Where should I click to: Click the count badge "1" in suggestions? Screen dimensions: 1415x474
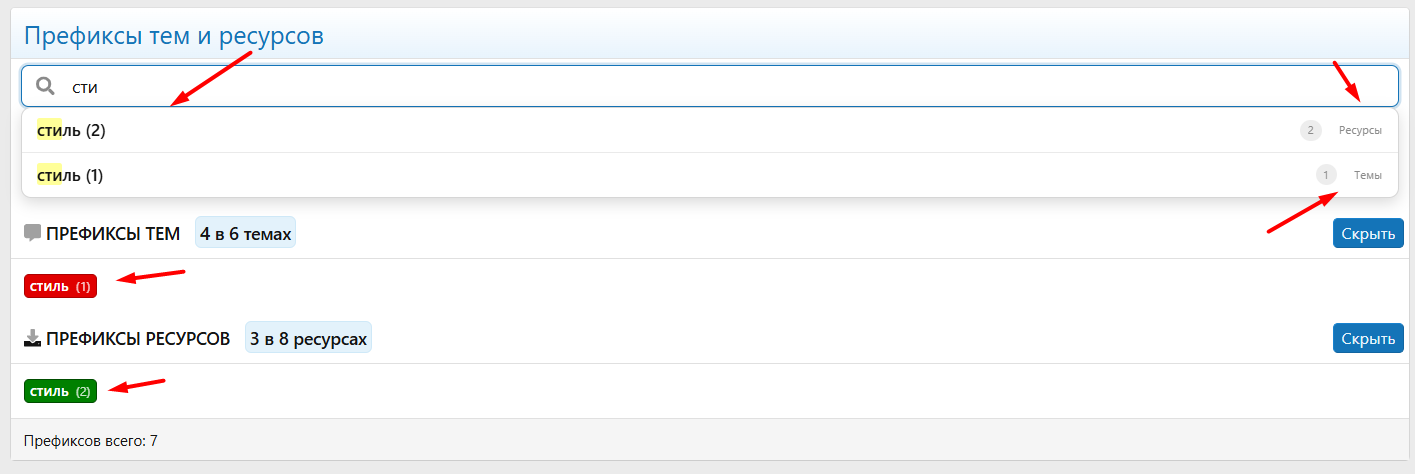(x=1326, y=175)
